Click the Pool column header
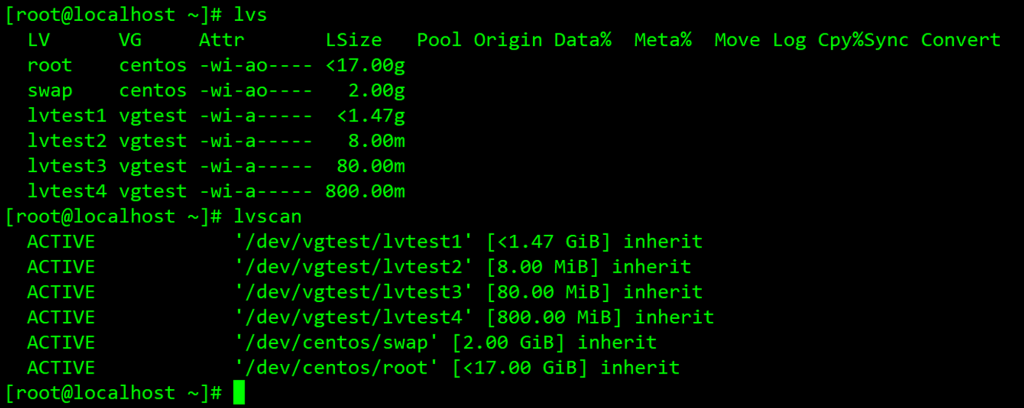The image size is (1024, 408). pos(439,40)
